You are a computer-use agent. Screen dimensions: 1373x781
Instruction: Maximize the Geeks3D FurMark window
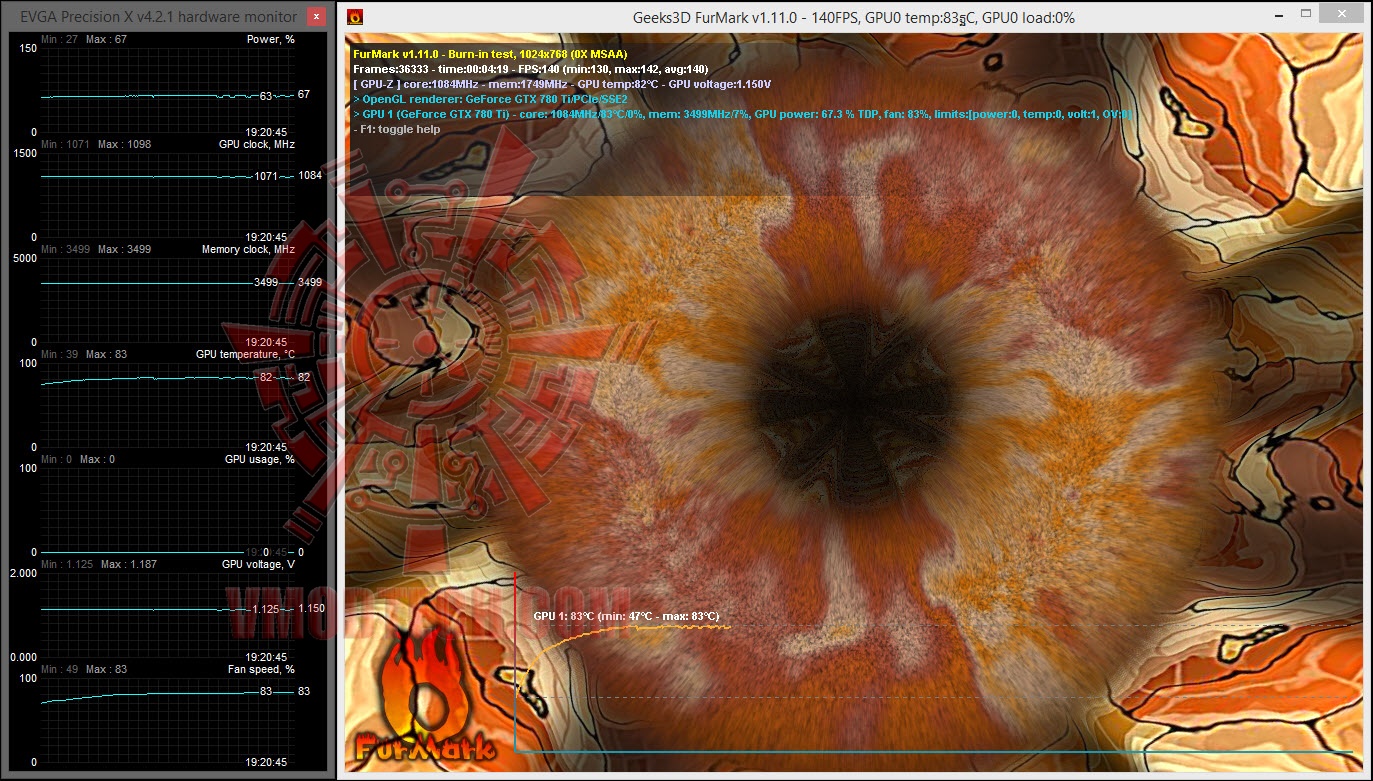pos(1307,16)
